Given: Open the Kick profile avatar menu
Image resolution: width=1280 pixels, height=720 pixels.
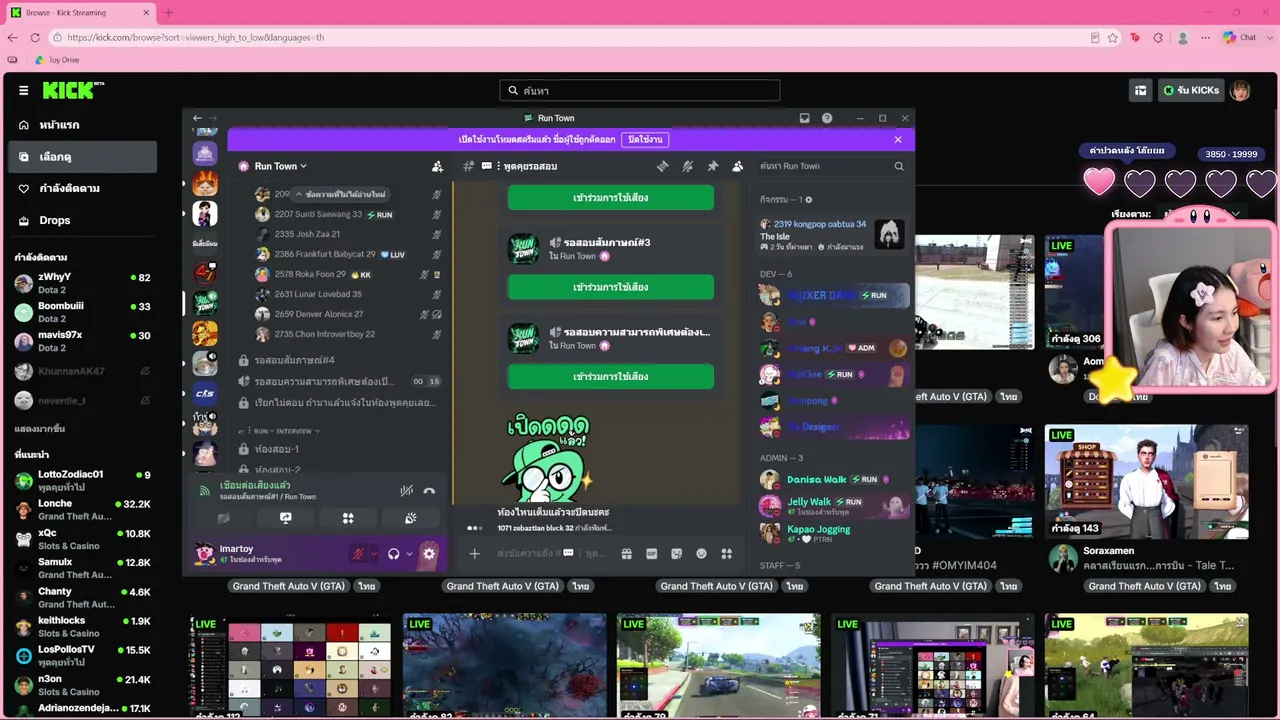Looking at the screenshot, I should 1240,91.
